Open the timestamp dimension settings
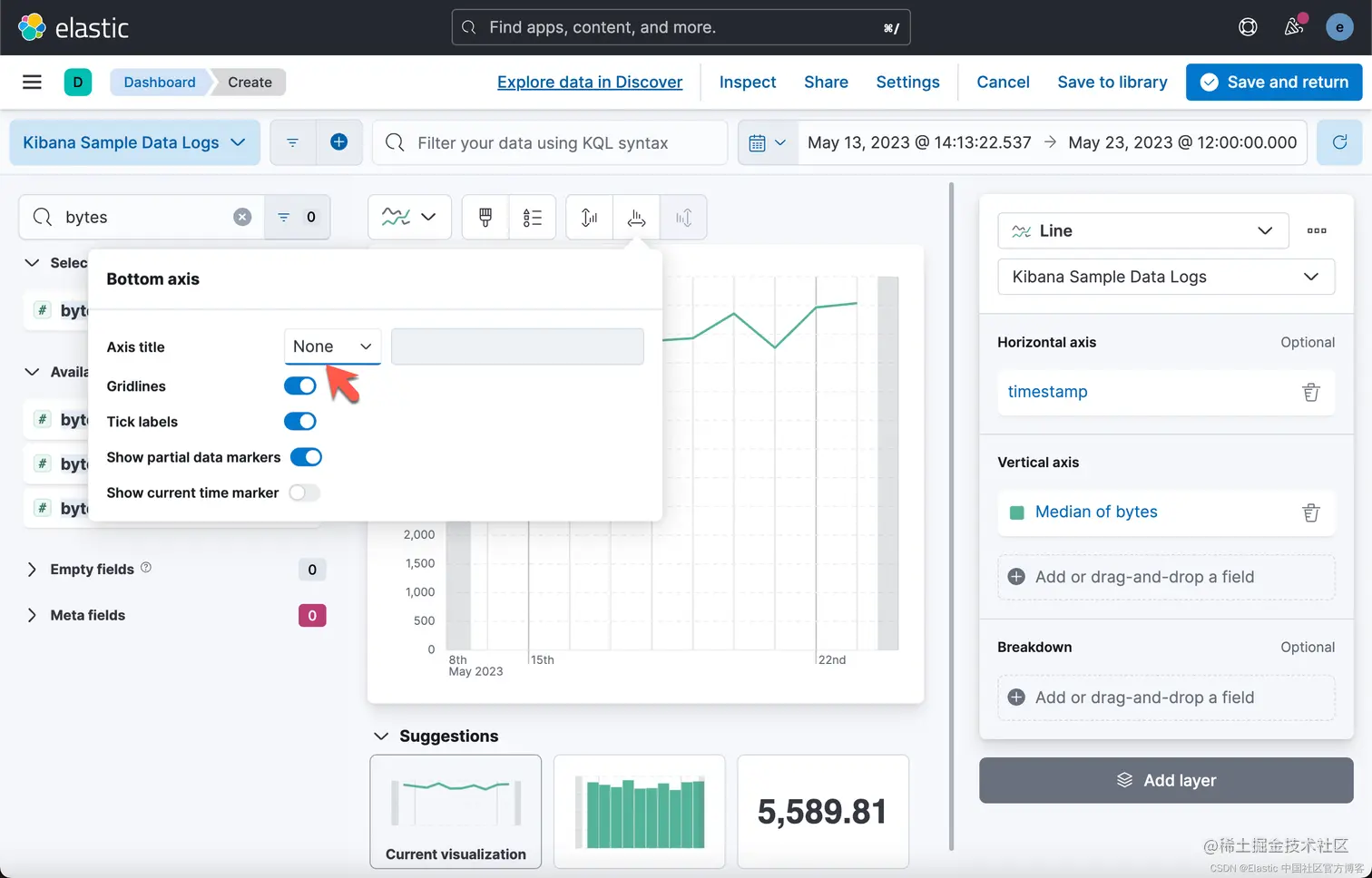 click(1047, 392)
